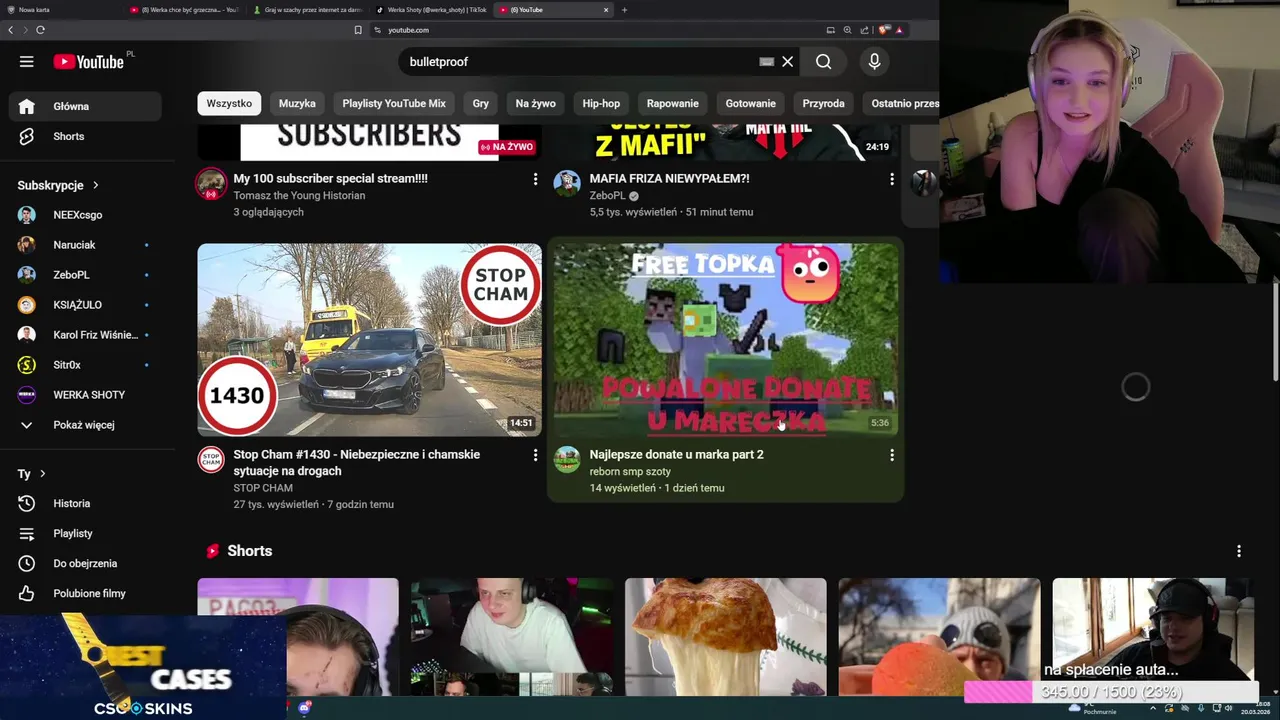1280x720 pixels.
Task: Open the taskbar clock and date
Action: (x=1255, y=709)
